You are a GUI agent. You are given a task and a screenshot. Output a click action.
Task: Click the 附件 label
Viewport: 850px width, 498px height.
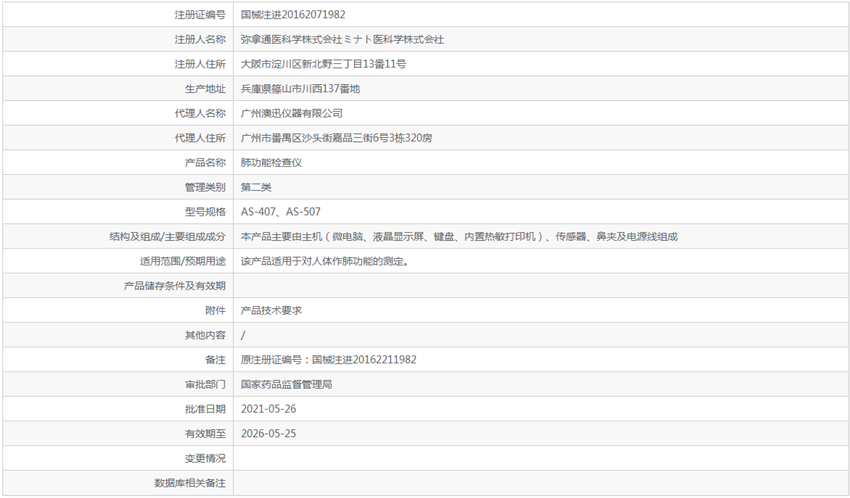coord(215,311)
